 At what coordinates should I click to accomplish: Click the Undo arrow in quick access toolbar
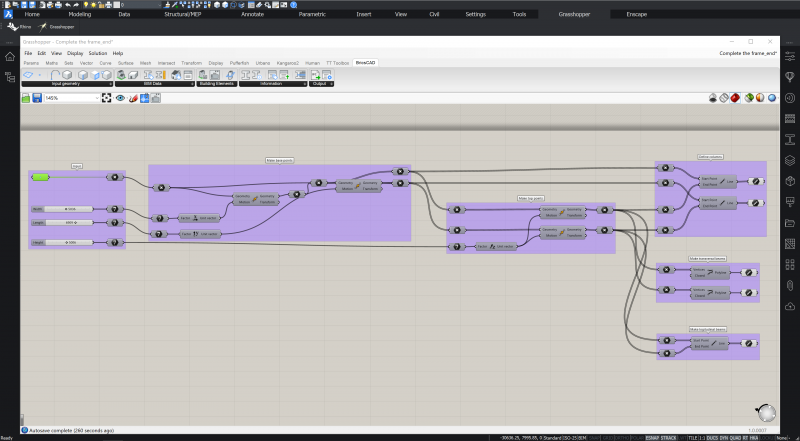(x=68, y=5)
